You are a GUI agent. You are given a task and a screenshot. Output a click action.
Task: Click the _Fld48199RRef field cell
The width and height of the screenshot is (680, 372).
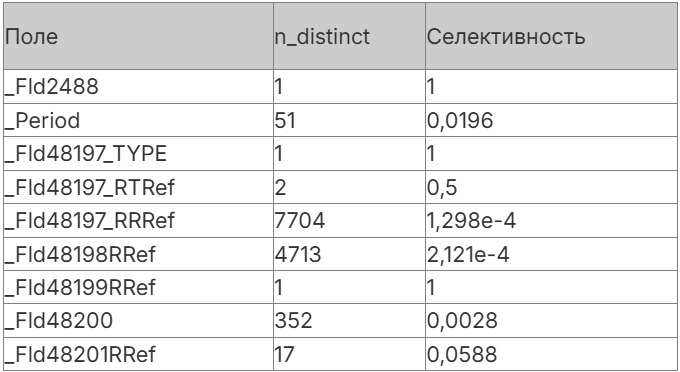pyautogui.click(x=138, y=287)
